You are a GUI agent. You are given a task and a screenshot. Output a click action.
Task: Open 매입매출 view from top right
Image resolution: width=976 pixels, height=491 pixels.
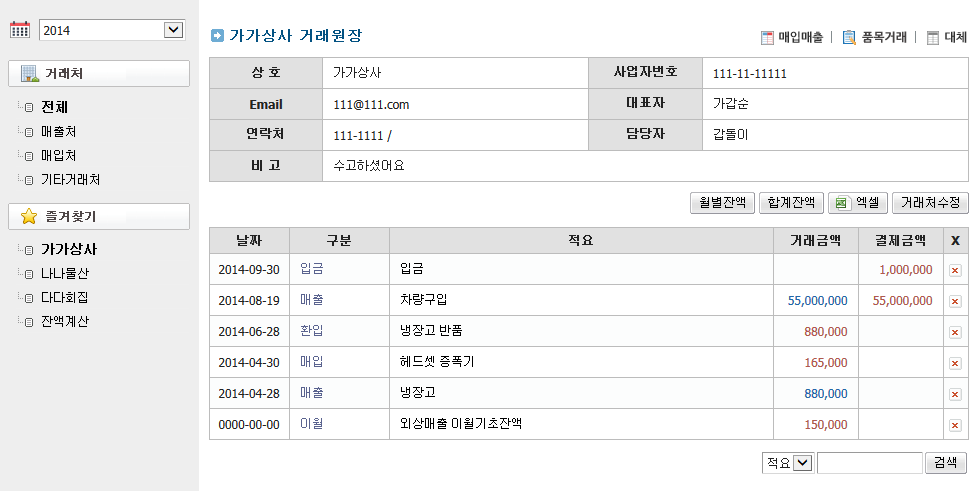pos(791,38)
